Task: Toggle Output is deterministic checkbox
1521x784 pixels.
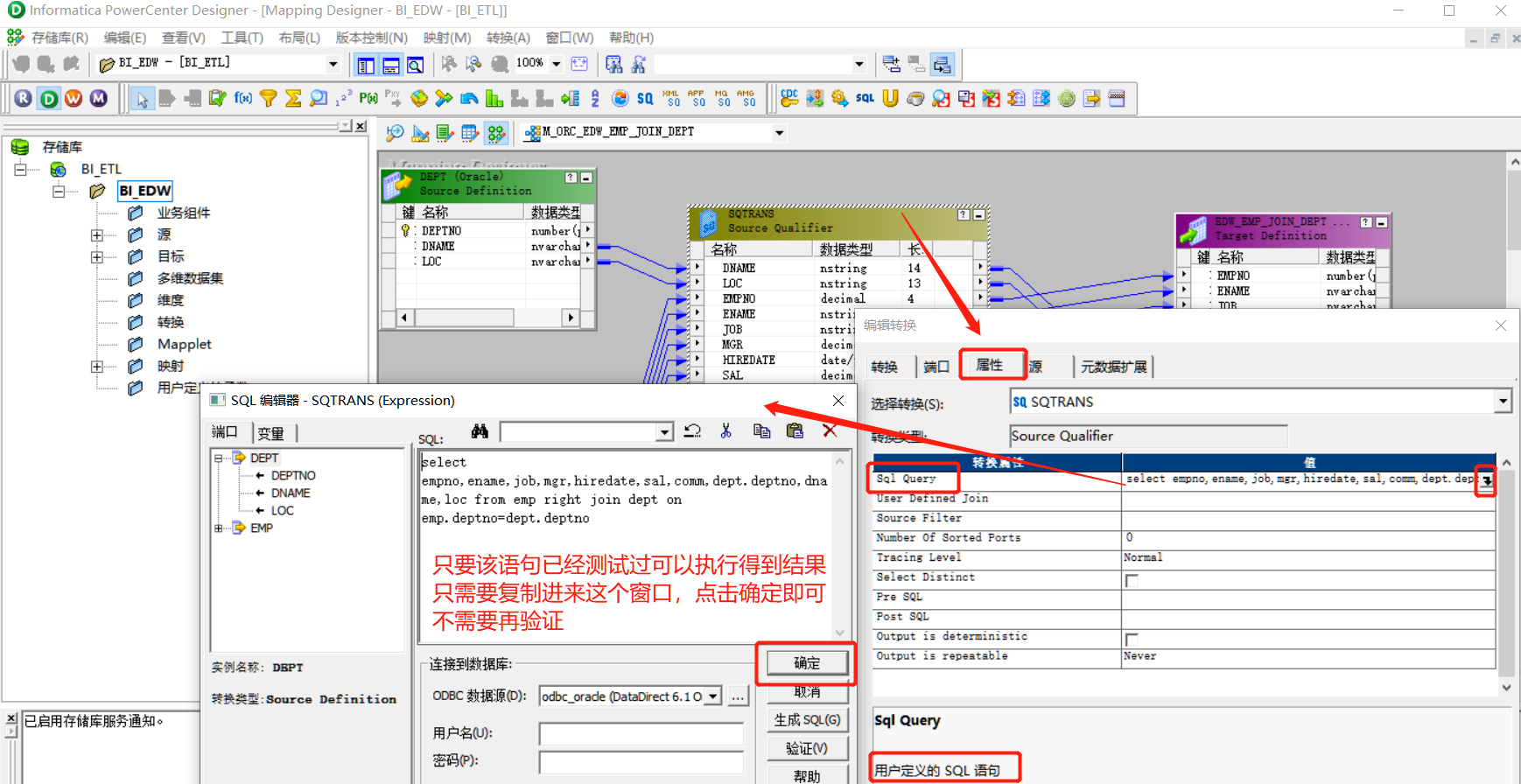Action: tap(1132, 639)
